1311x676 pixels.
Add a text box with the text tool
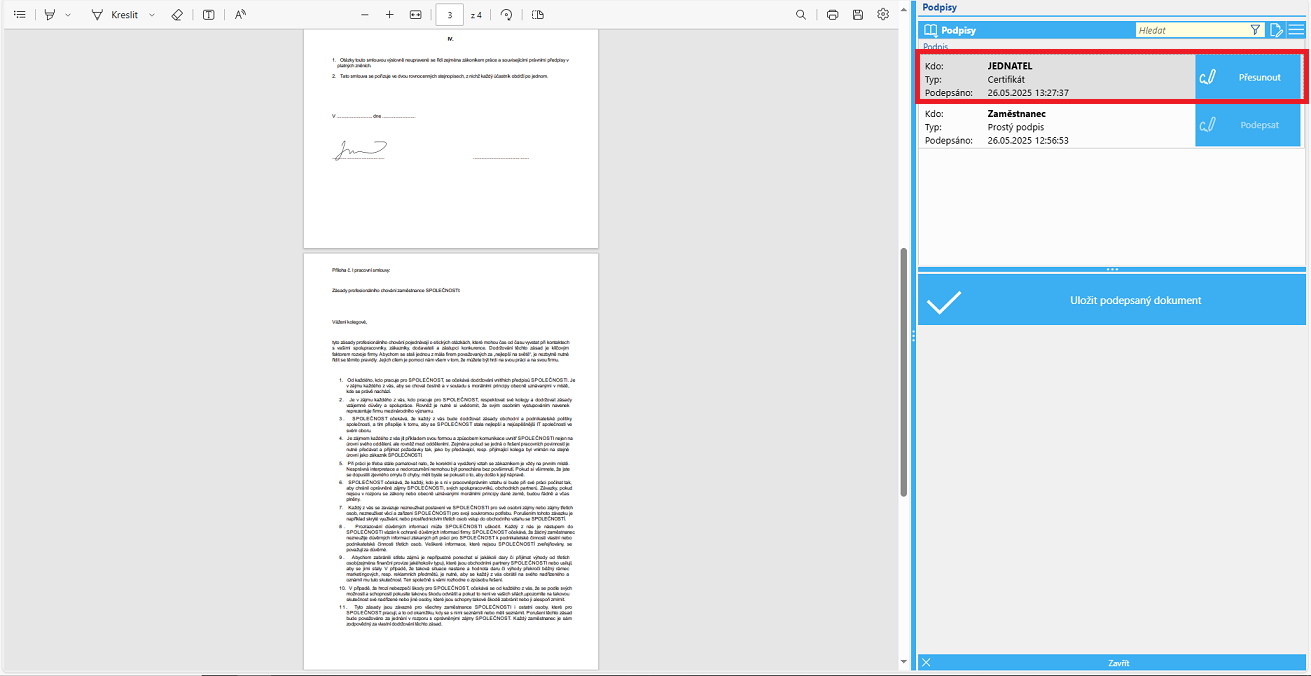208,15
